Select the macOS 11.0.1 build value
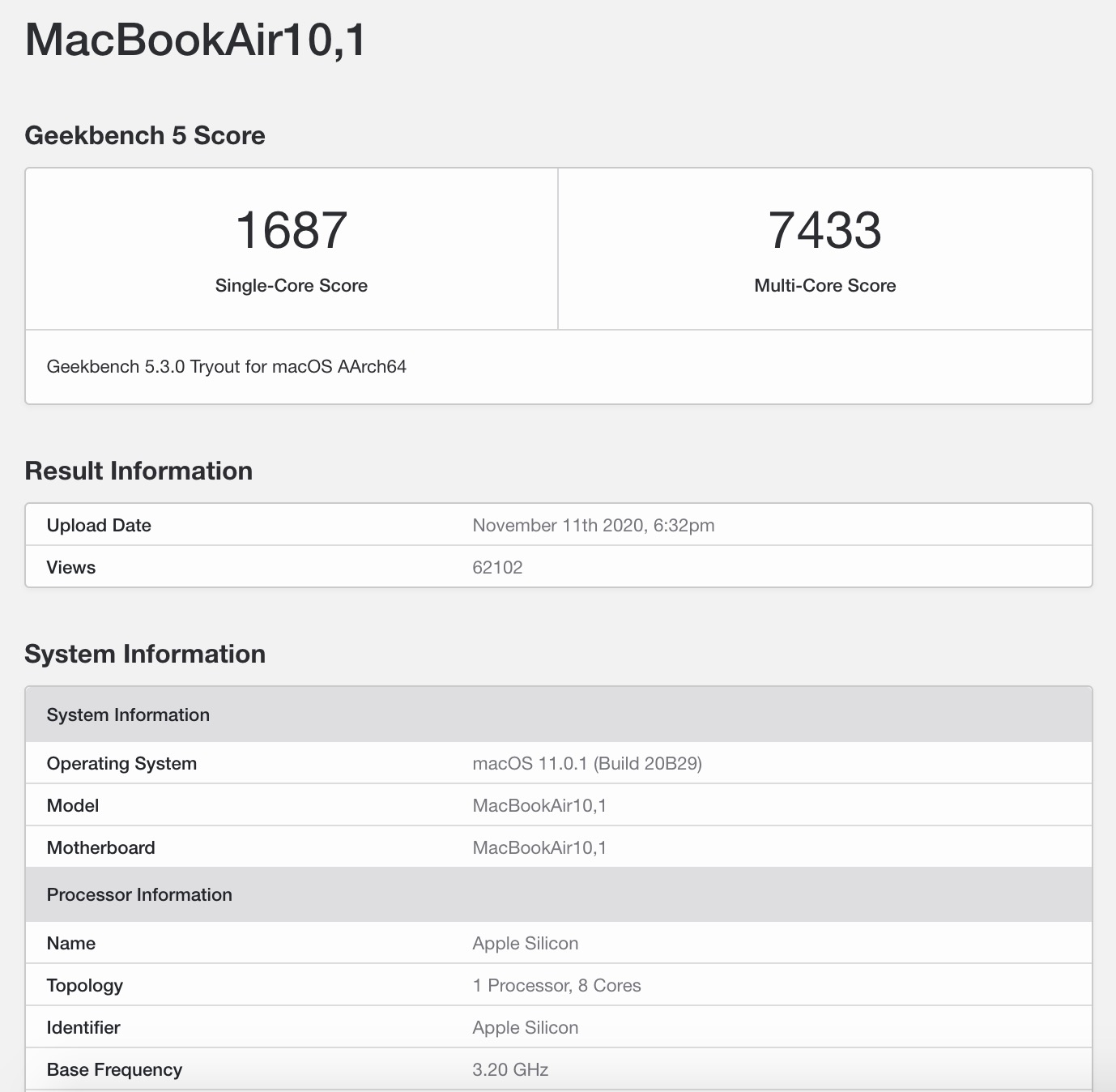 [586, 763]
